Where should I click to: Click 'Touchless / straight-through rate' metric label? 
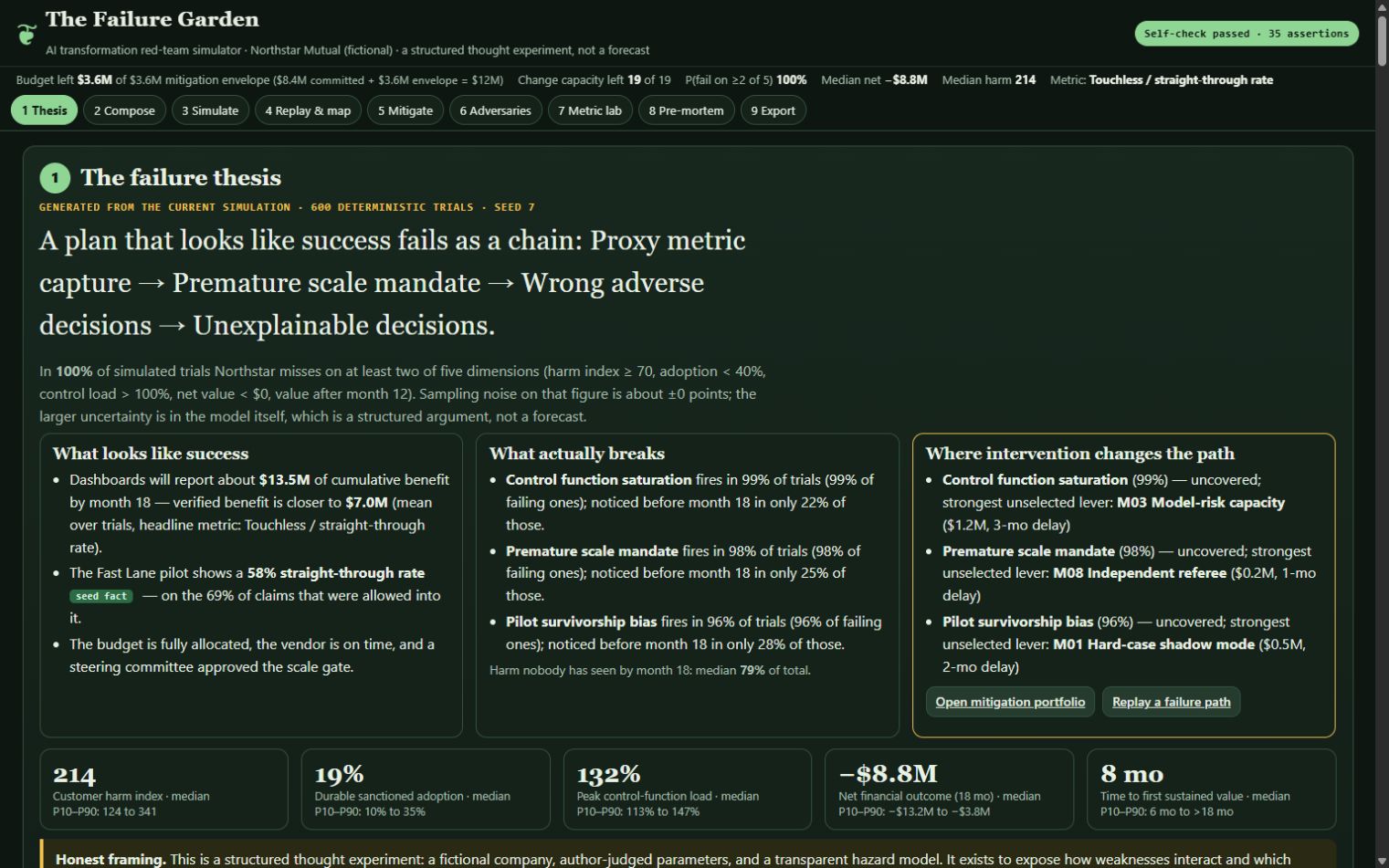pyautogui.click(x=1181, y=80)
